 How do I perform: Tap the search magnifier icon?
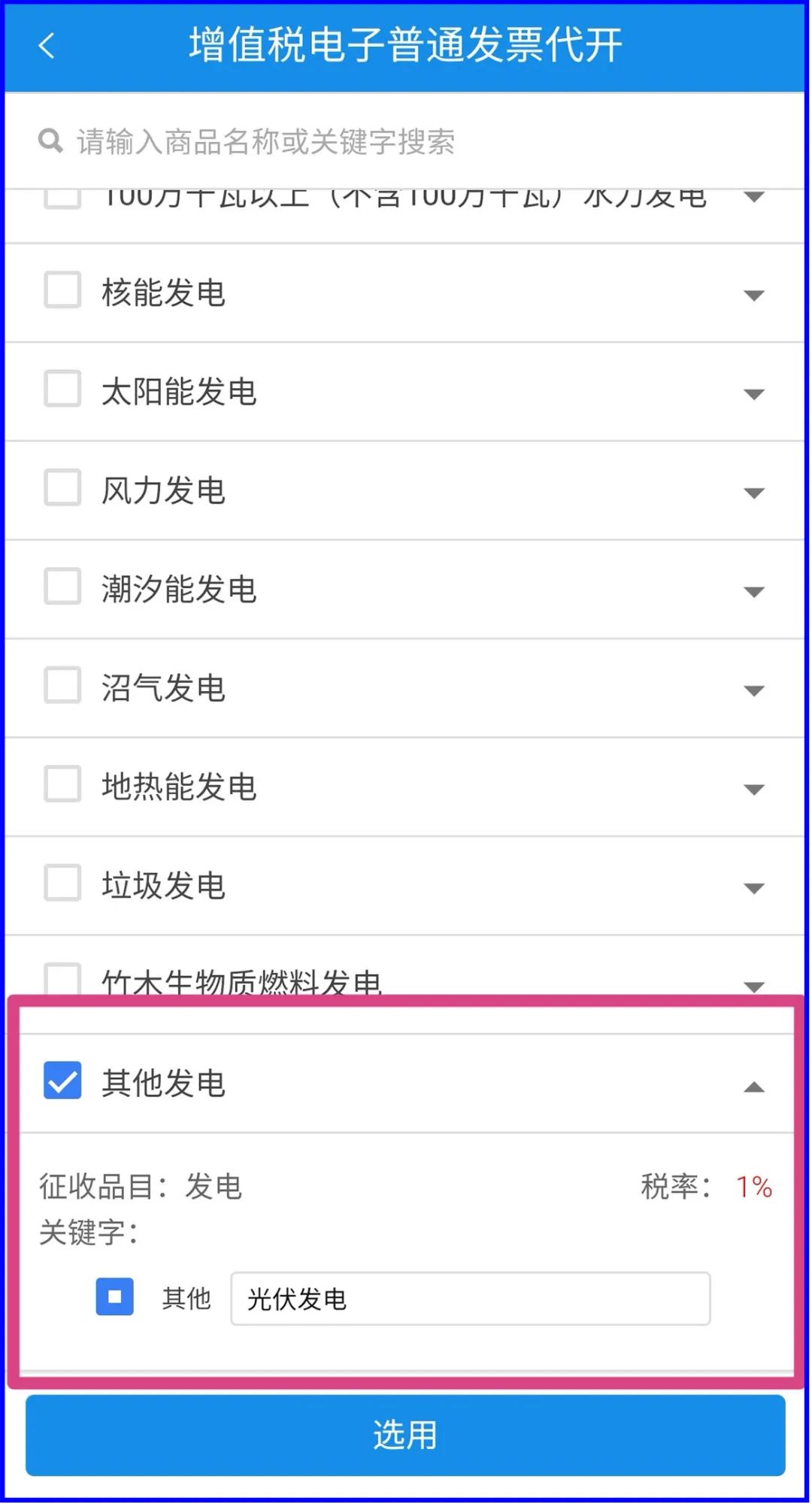tap(50, 141)
